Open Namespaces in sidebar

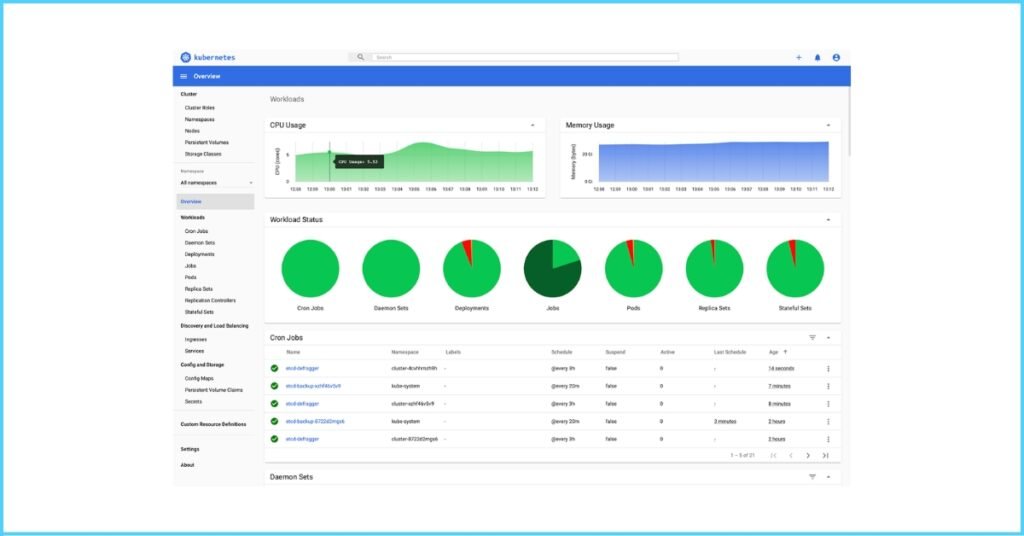199,119
